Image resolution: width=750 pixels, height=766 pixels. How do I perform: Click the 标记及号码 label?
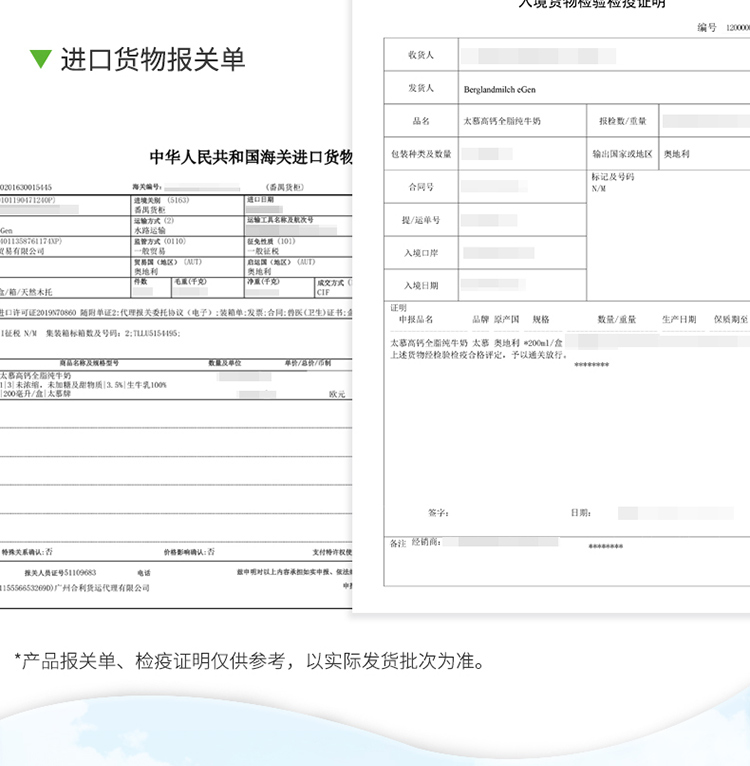(x=613, y=177)
